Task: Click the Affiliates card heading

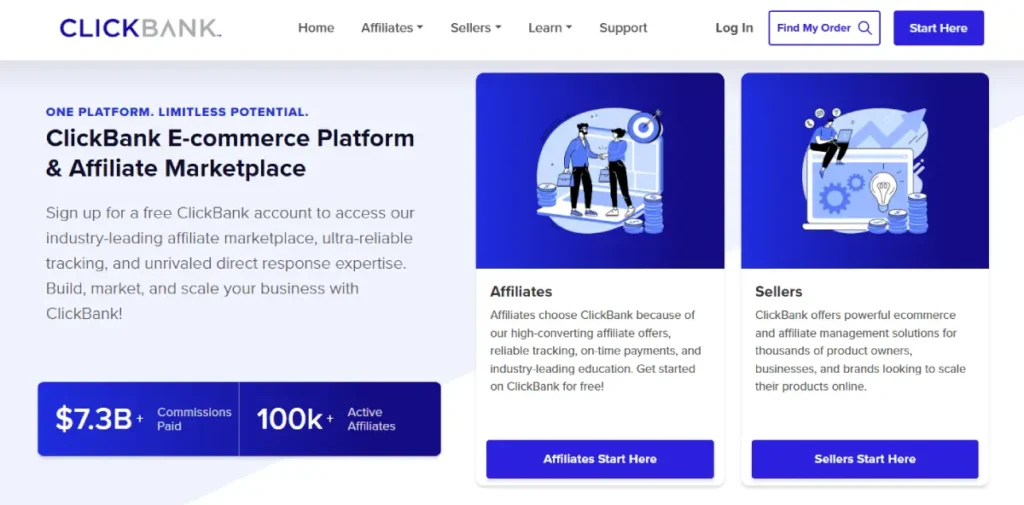Action: click(x=521, y=291)
